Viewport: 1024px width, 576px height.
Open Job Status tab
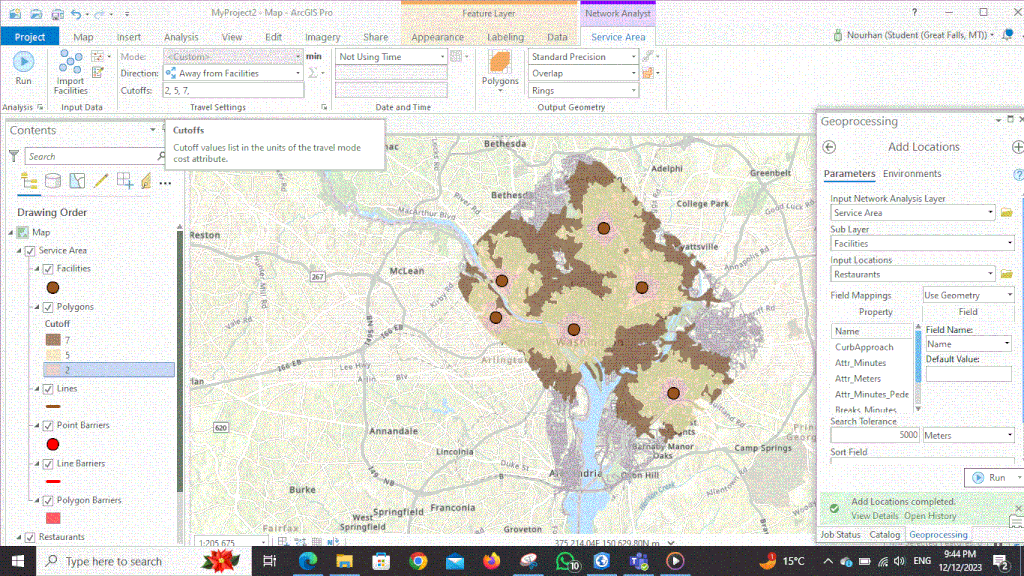click(x=840, y=534)
